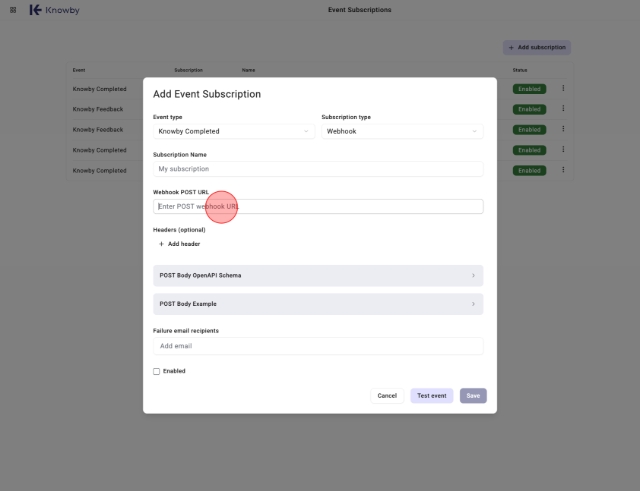Focus the Subscription Name field

[x=318, y=169]
